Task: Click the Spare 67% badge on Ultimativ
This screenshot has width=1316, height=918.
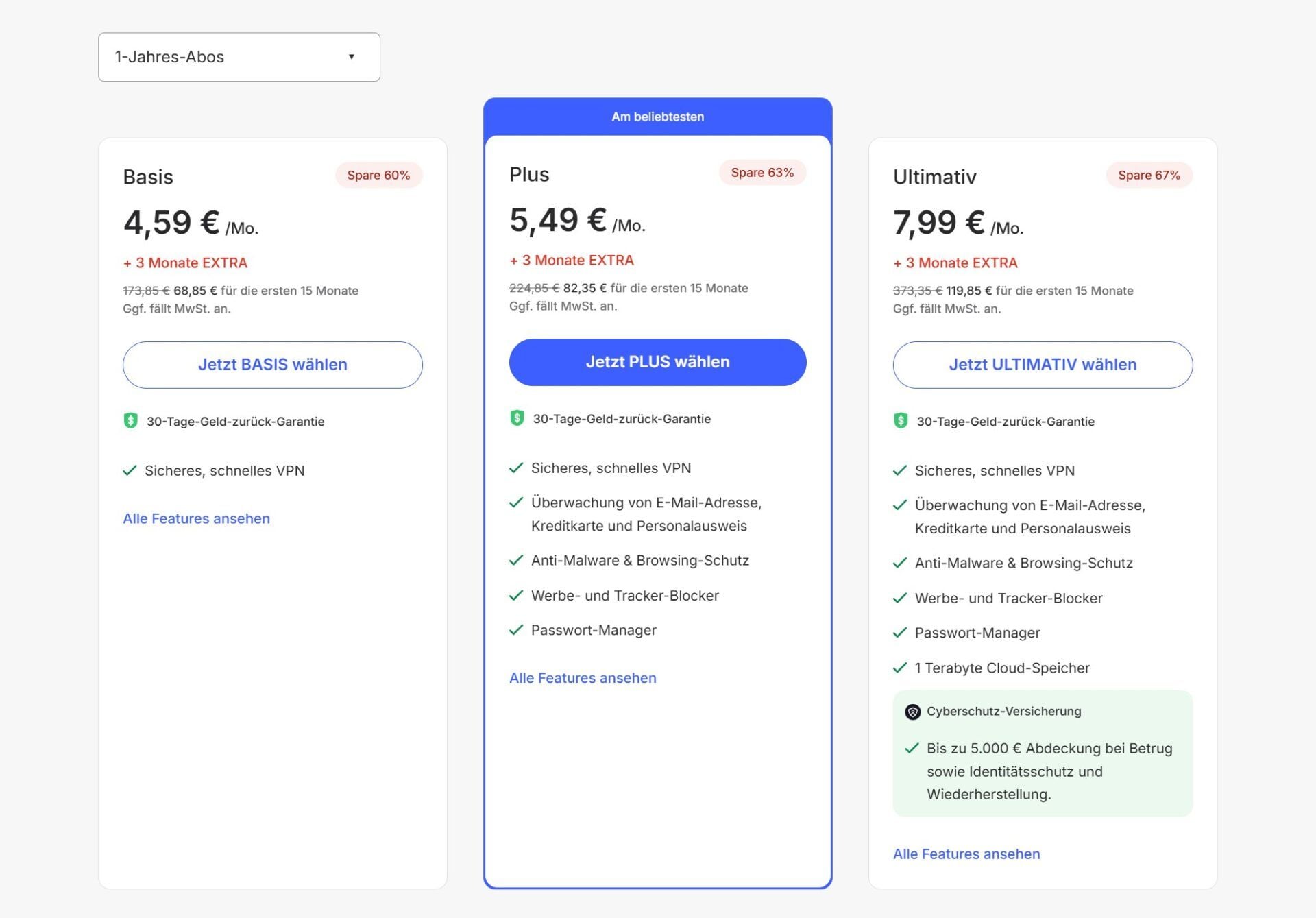Action: 1149,175
